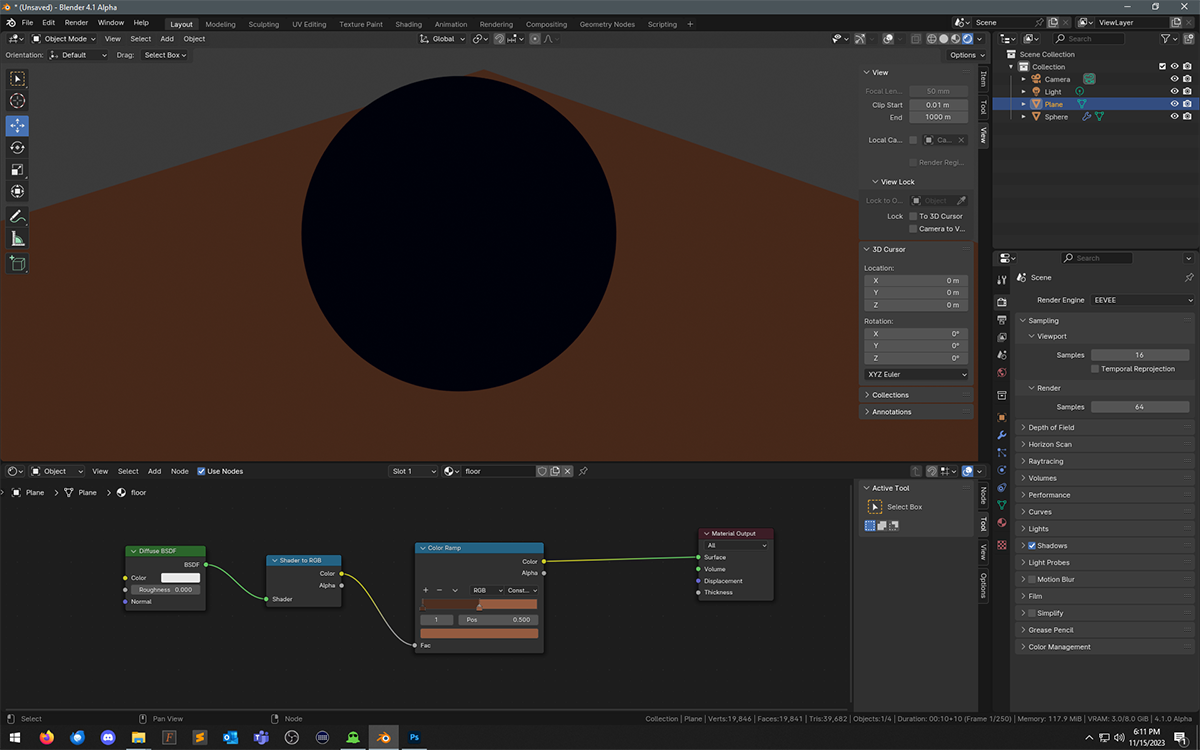Activate the Measure tool
Screen dimensions: 1200x750
(x=17, y=239)
